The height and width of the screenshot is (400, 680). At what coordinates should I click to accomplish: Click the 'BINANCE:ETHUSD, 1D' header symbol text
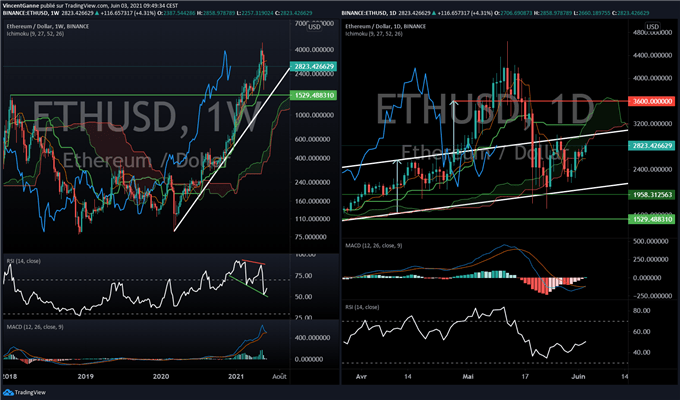369,13
